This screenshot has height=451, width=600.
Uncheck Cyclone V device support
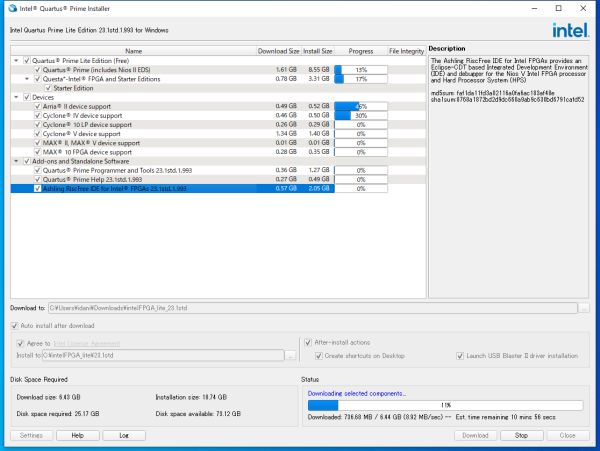click(38, 134)
